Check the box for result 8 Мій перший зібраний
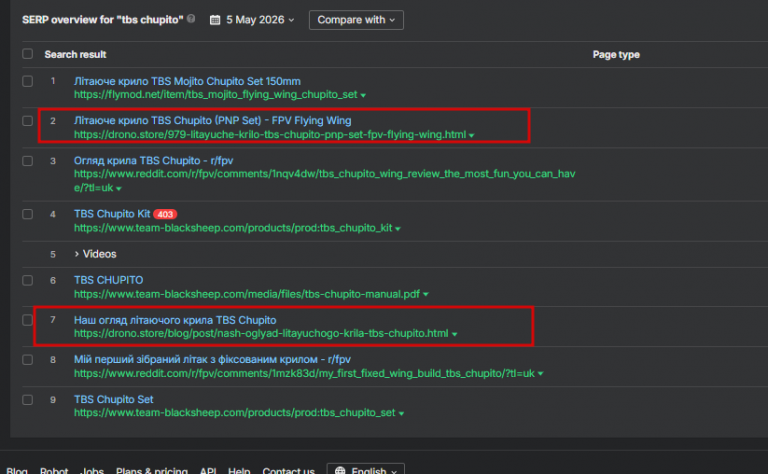768x474 pixels. pyautogui.click(x=27, y=360)
